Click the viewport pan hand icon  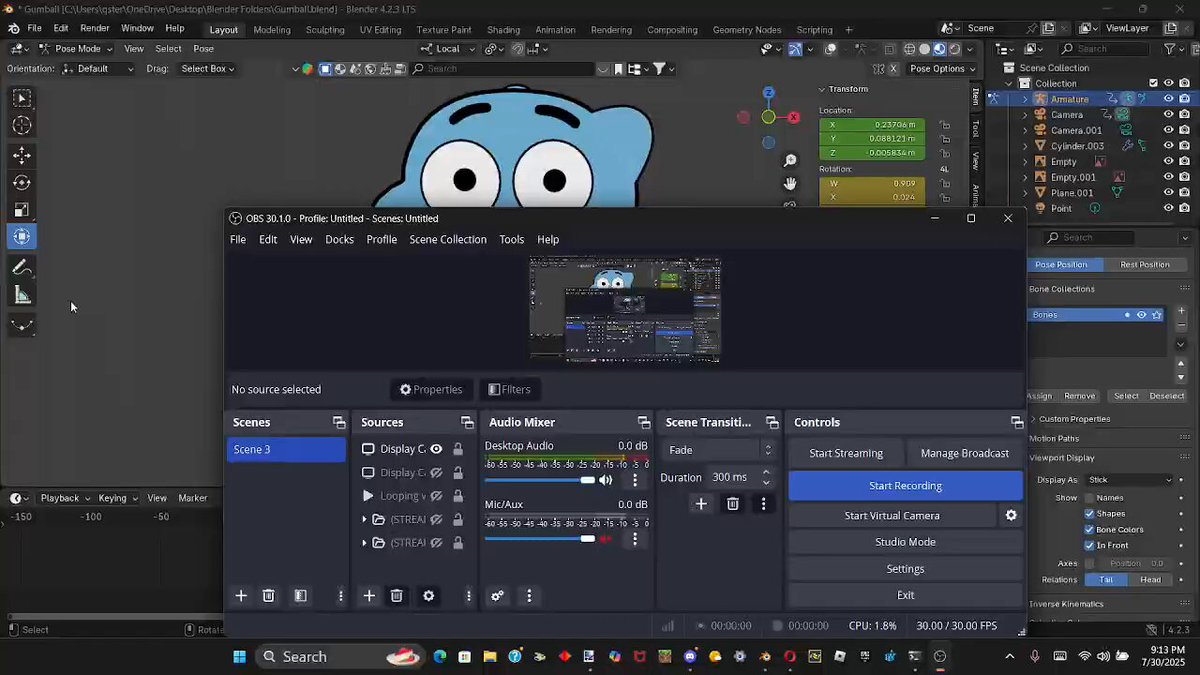click(x=790, y=184)
